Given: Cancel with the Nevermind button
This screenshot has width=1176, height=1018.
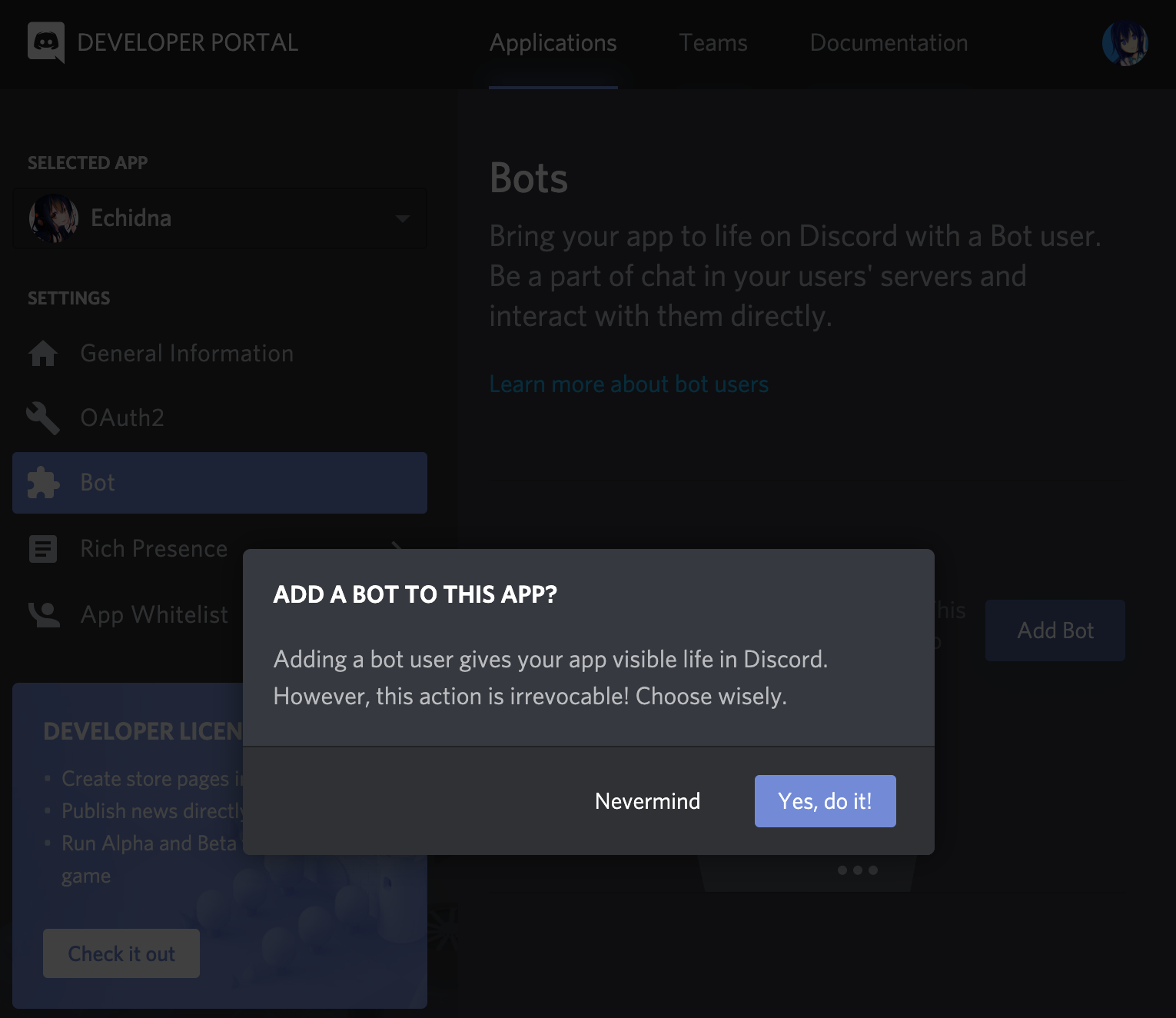Looking at the screenshot, I should [x=648, y=801].
